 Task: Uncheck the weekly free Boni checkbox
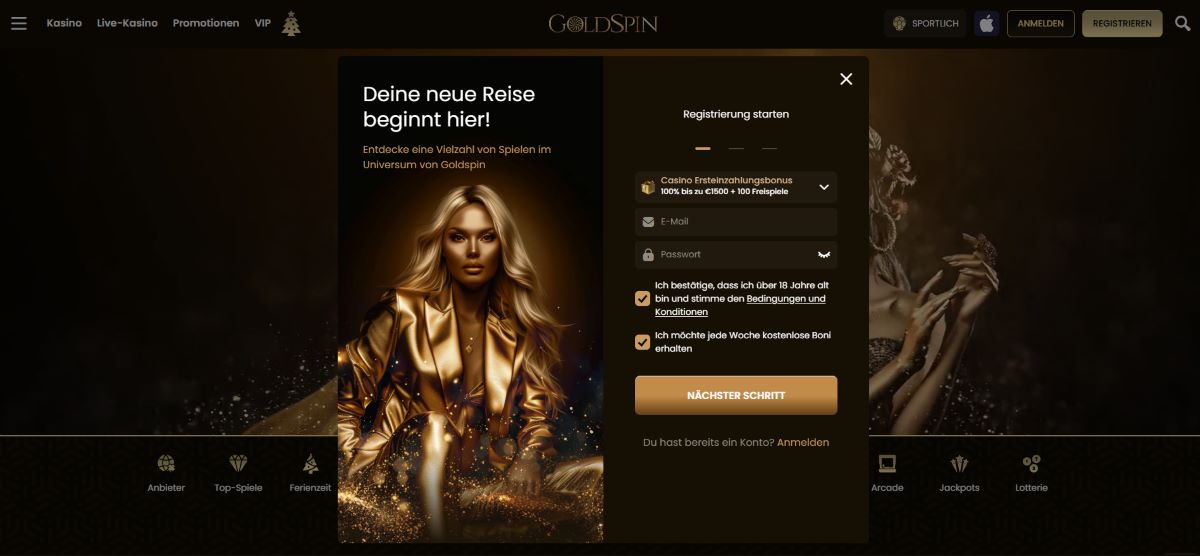coord(642,342)
